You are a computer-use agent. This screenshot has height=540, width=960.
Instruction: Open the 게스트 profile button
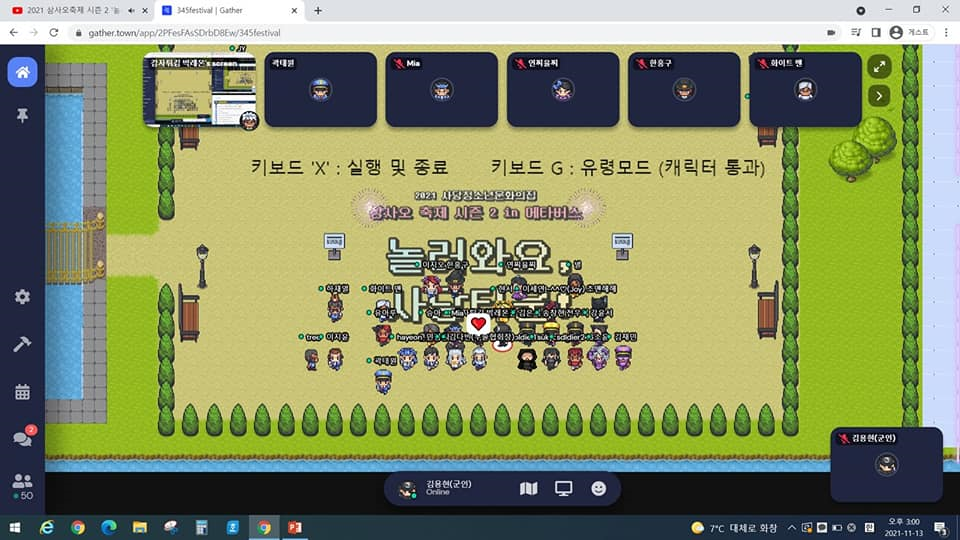pos(910,32)
